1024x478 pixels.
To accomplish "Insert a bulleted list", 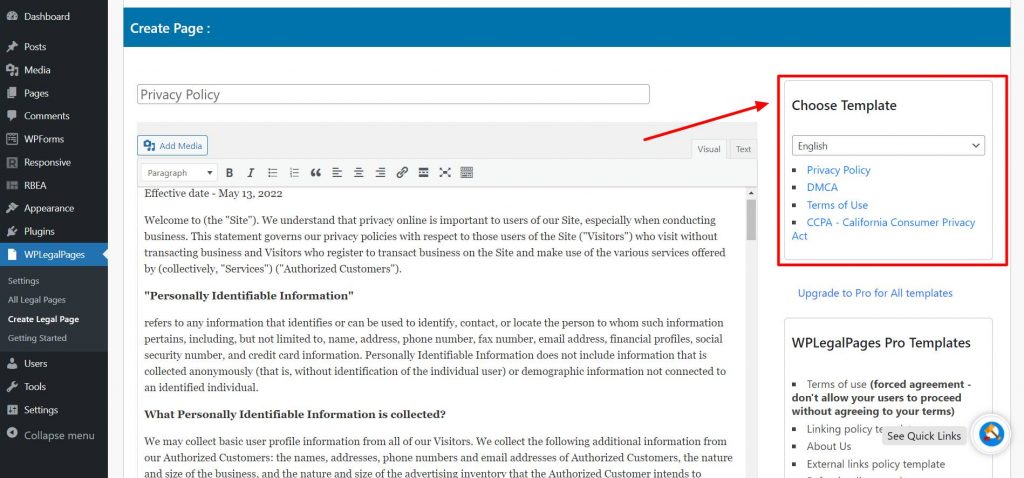I will [272, 173].
